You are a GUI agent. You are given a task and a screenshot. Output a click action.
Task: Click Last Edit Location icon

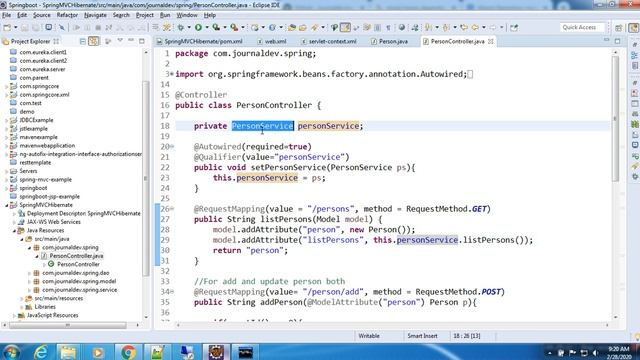point(464,27)
